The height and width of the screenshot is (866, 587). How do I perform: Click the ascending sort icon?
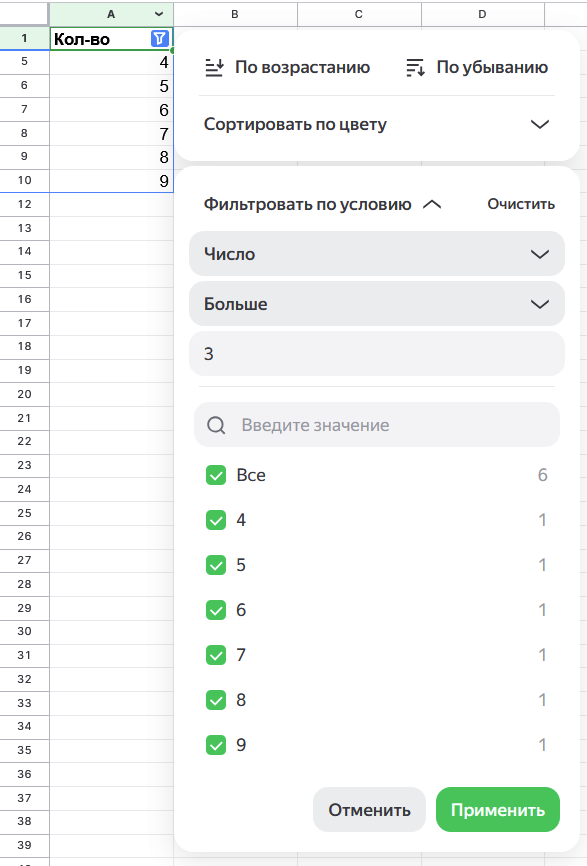coord(214,67)
